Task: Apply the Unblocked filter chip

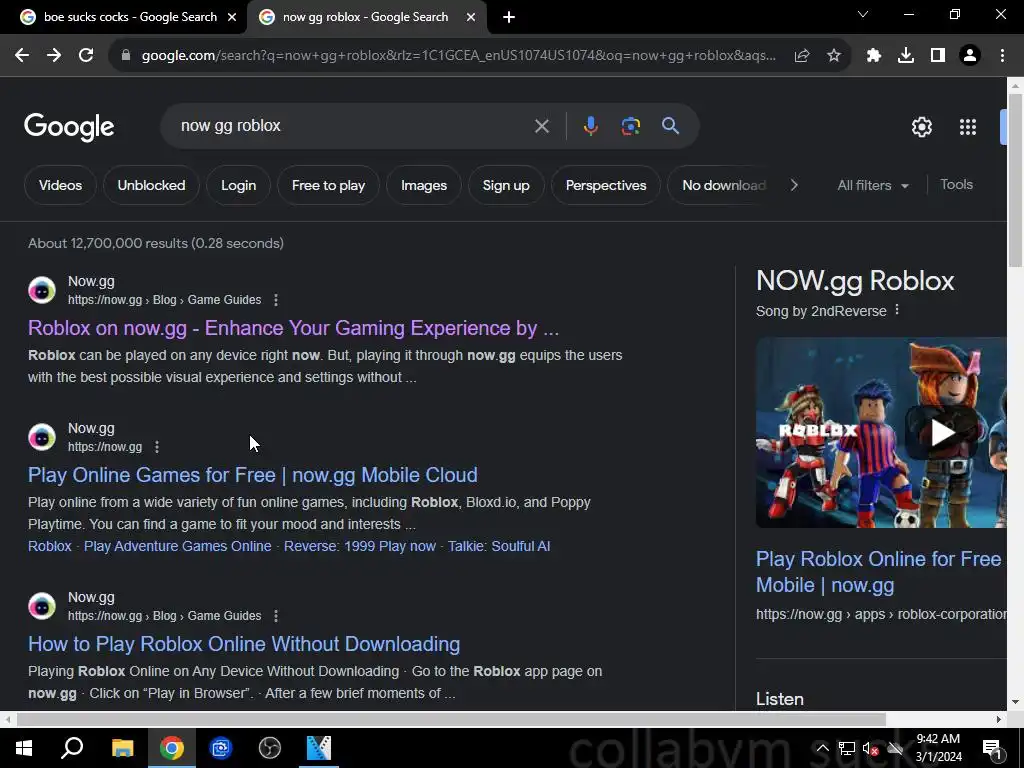Action: click(151, 185)
